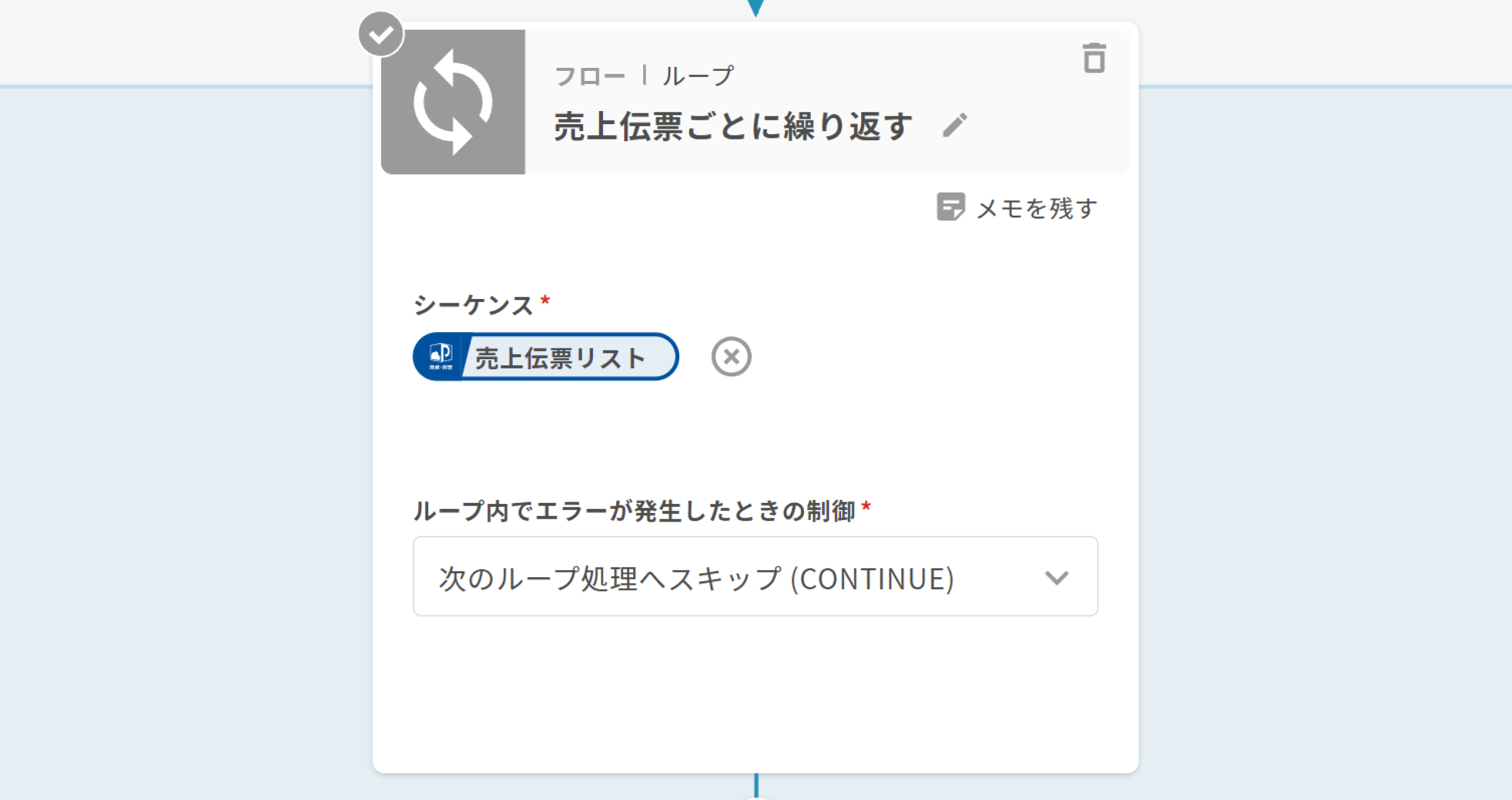This screenshot has width=1512, height=800.
Task: Open the error control dropdown chevron
Action: [1056, 577]
